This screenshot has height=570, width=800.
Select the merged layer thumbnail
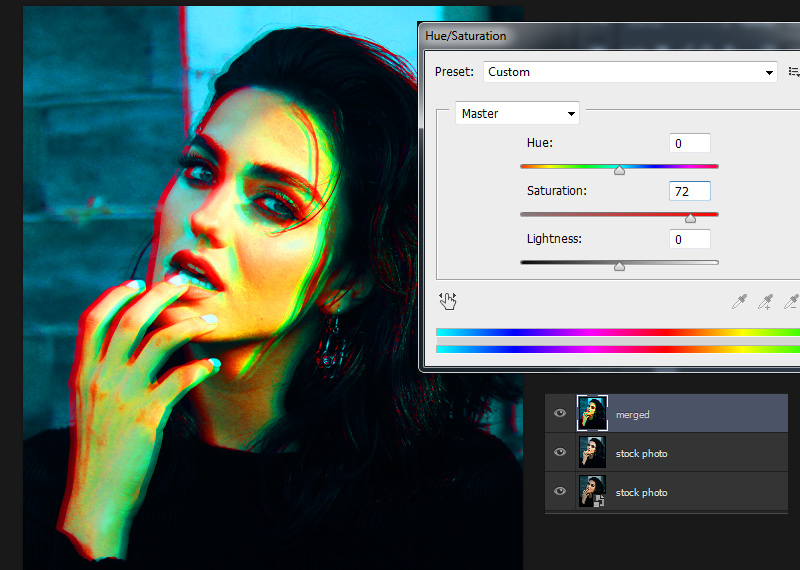[592, 413]
